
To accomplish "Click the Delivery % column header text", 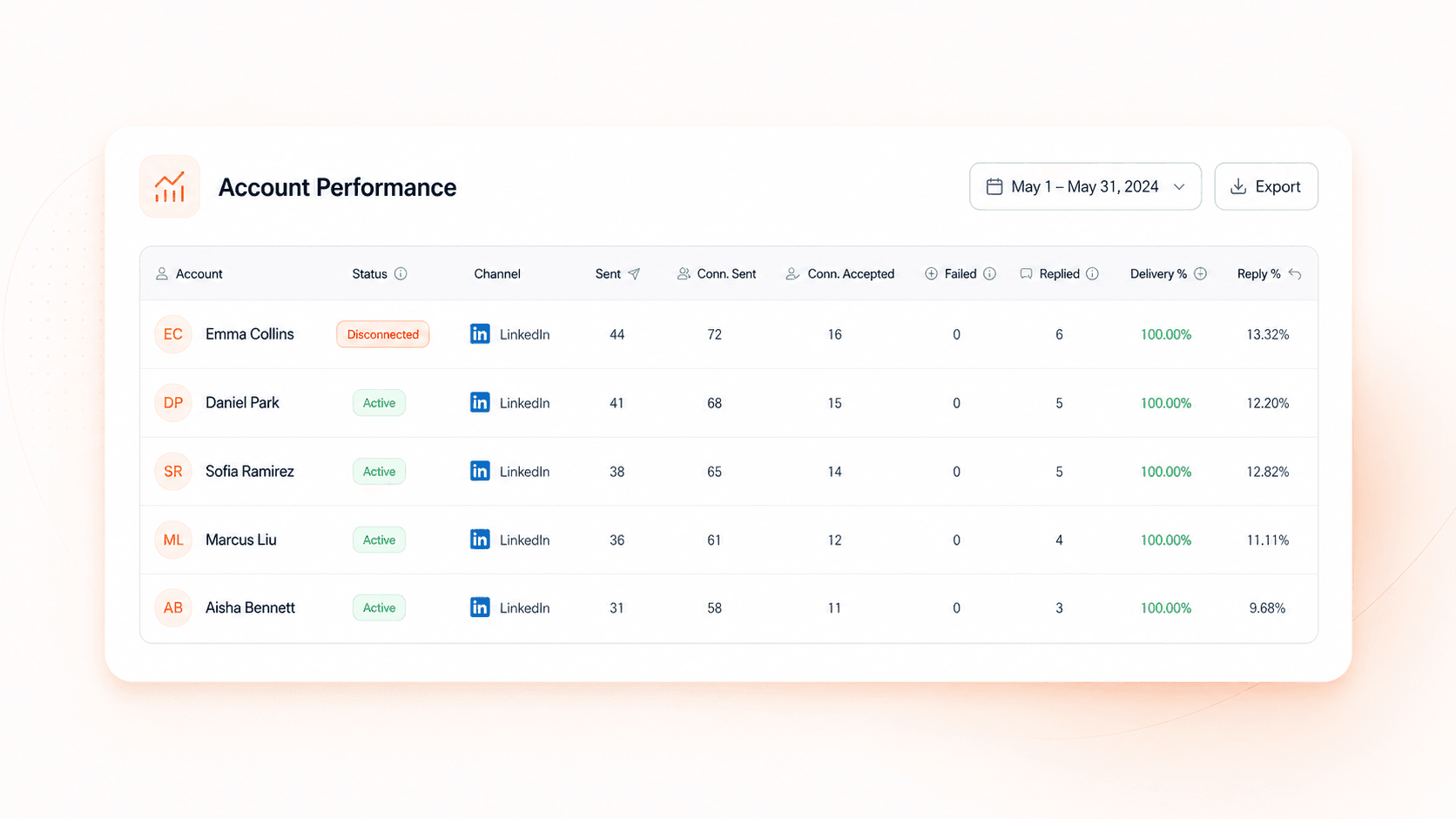I will tap(1158, 273).
